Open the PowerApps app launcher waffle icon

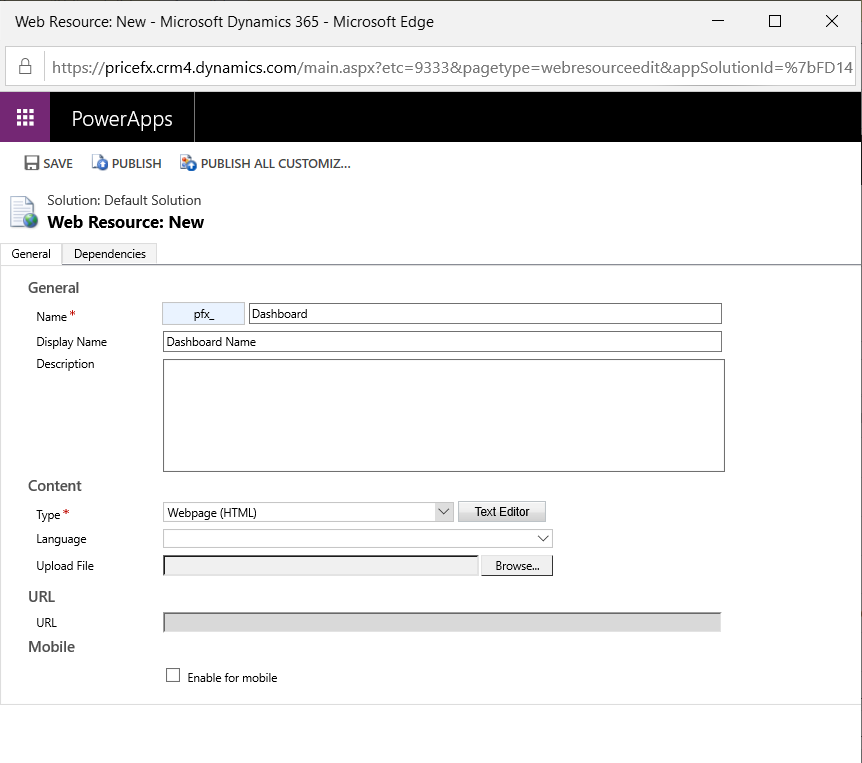pyautogui.click(x=25, y=118)
